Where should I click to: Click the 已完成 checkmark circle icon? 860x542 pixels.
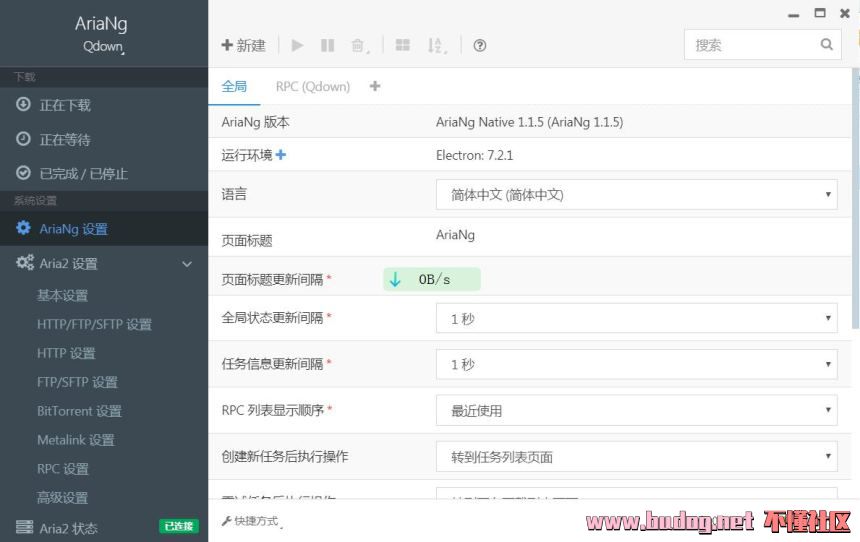click(x=23, y=173)
